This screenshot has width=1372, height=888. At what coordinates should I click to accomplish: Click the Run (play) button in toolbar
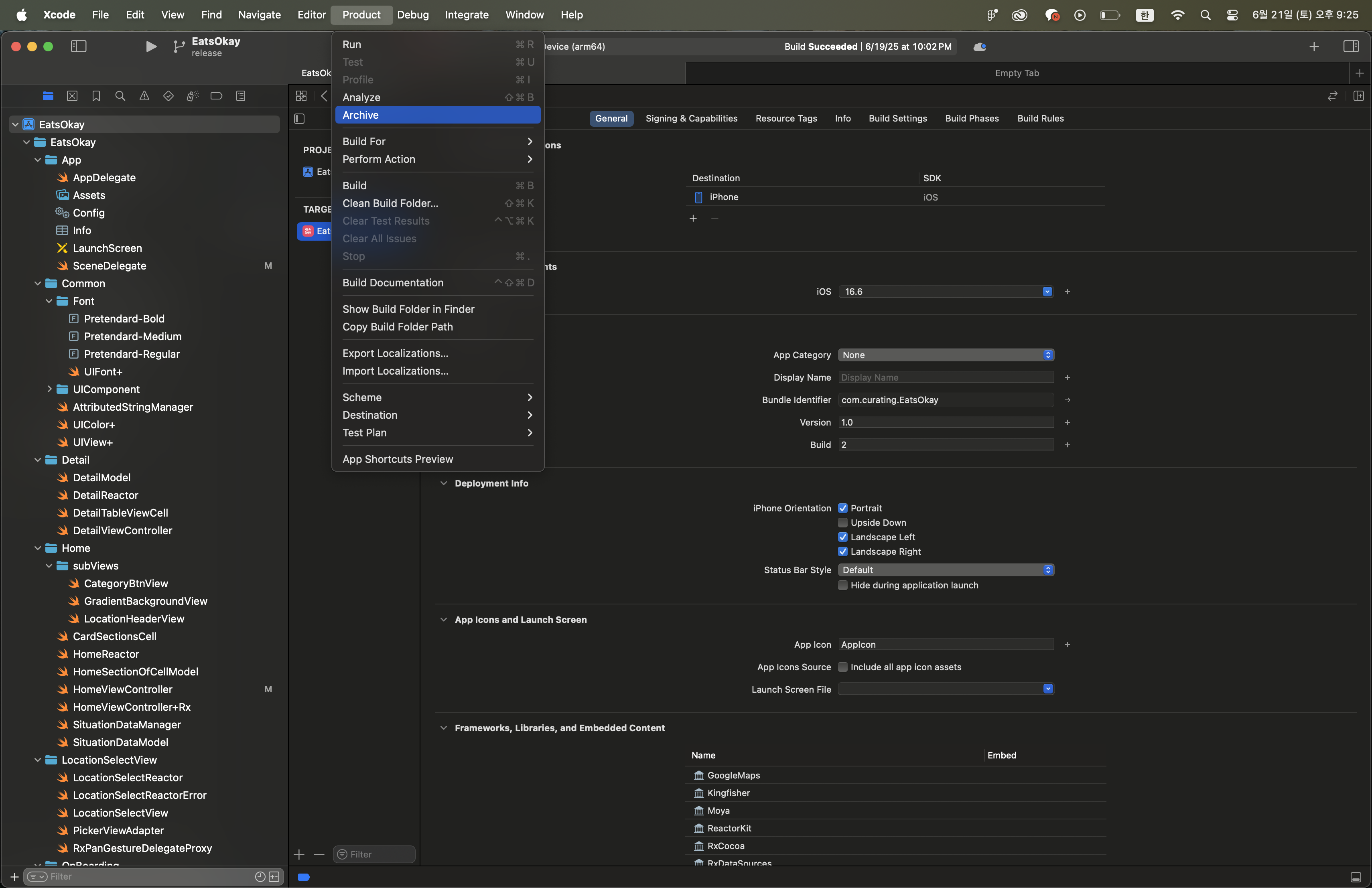point(150,46)
